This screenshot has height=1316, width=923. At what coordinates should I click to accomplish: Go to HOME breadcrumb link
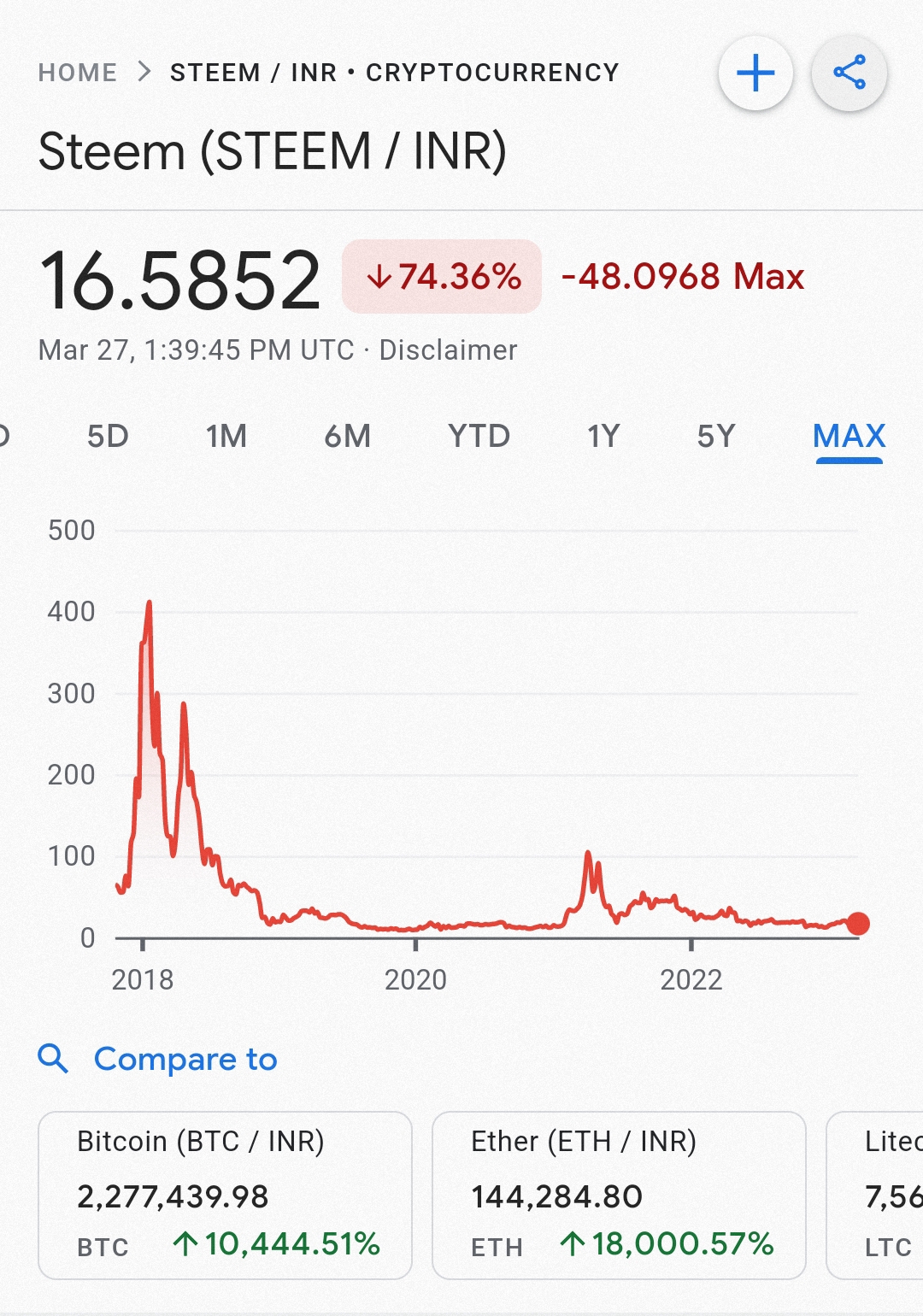pyautogui.click(x=78, y=73)
